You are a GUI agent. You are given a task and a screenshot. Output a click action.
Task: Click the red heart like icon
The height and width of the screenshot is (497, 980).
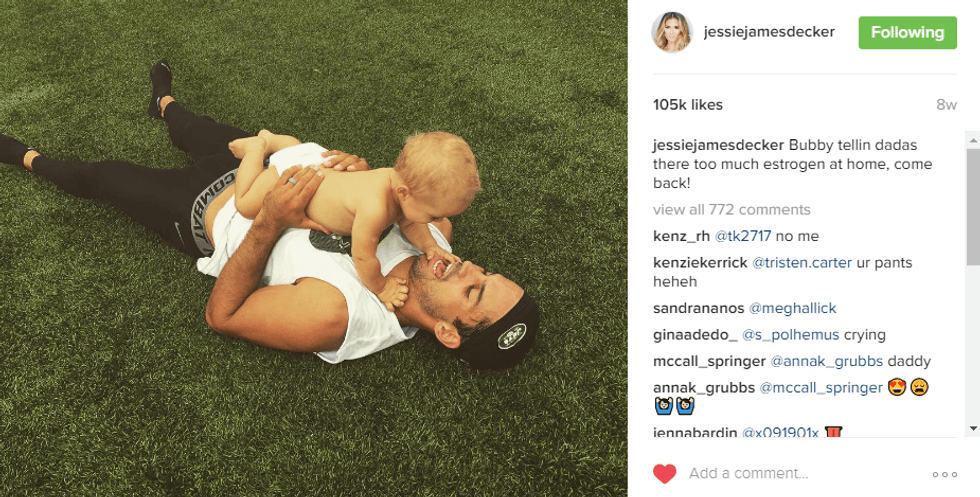(664, 474)
